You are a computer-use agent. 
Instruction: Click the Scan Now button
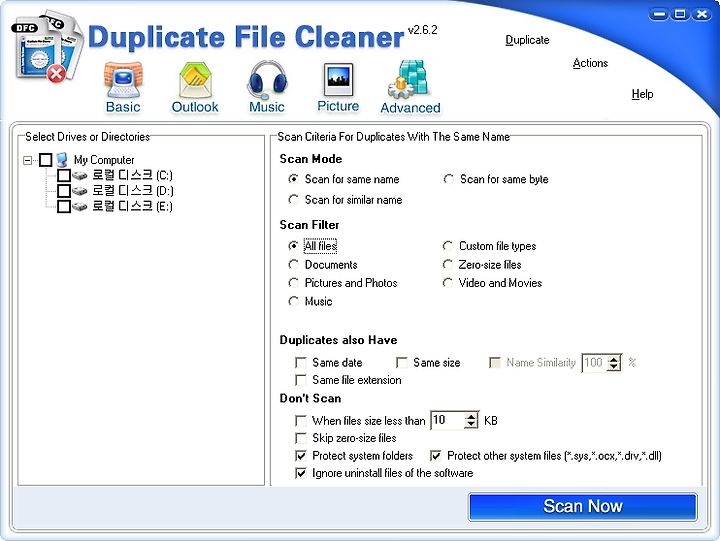coord(583,507)
